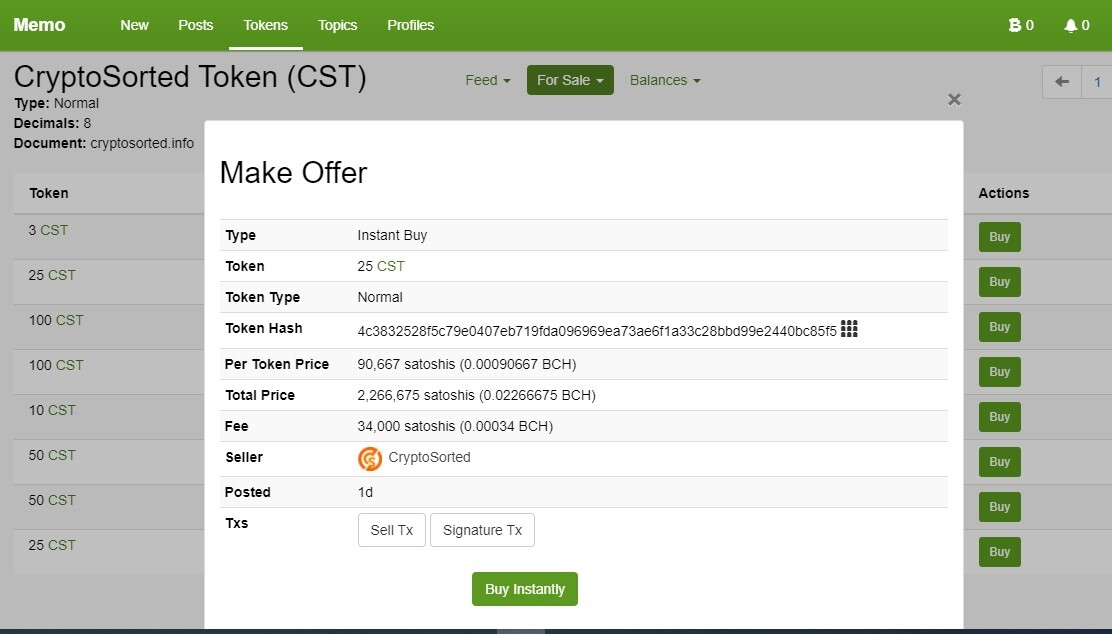1112x634 pixels.
Task: Open the Posts menu item
Action: (x=196, y=25)
